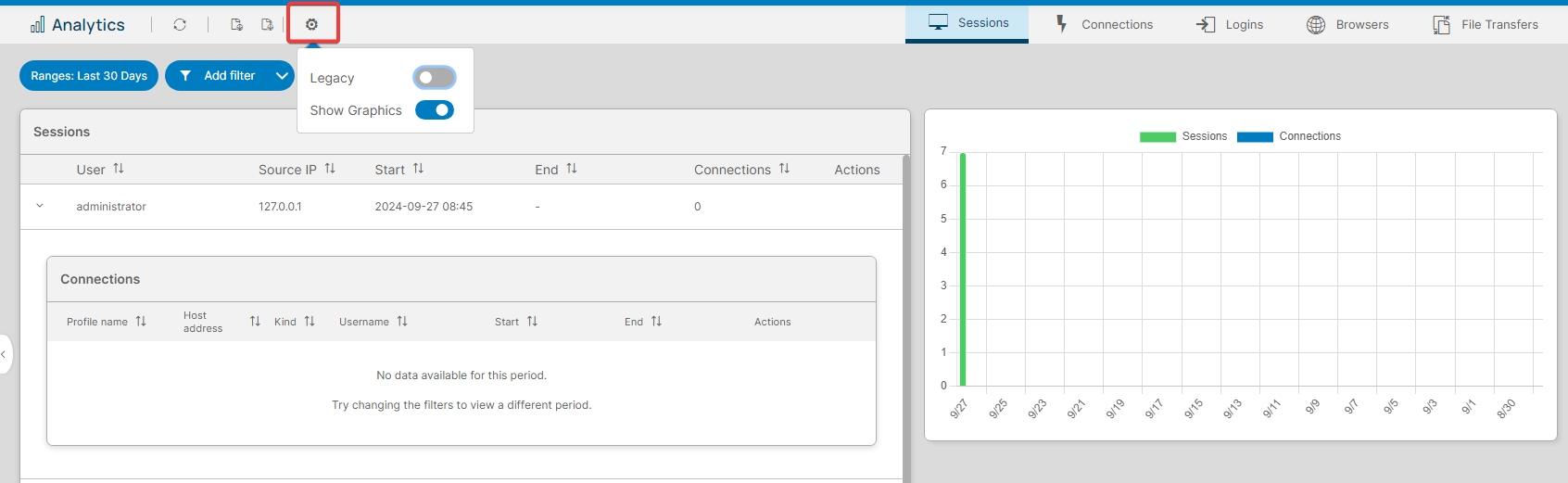Collapse the administrator session row
Image resolution: width=1568 pixels, height=483 pixels.
click(x=40, y=206)
